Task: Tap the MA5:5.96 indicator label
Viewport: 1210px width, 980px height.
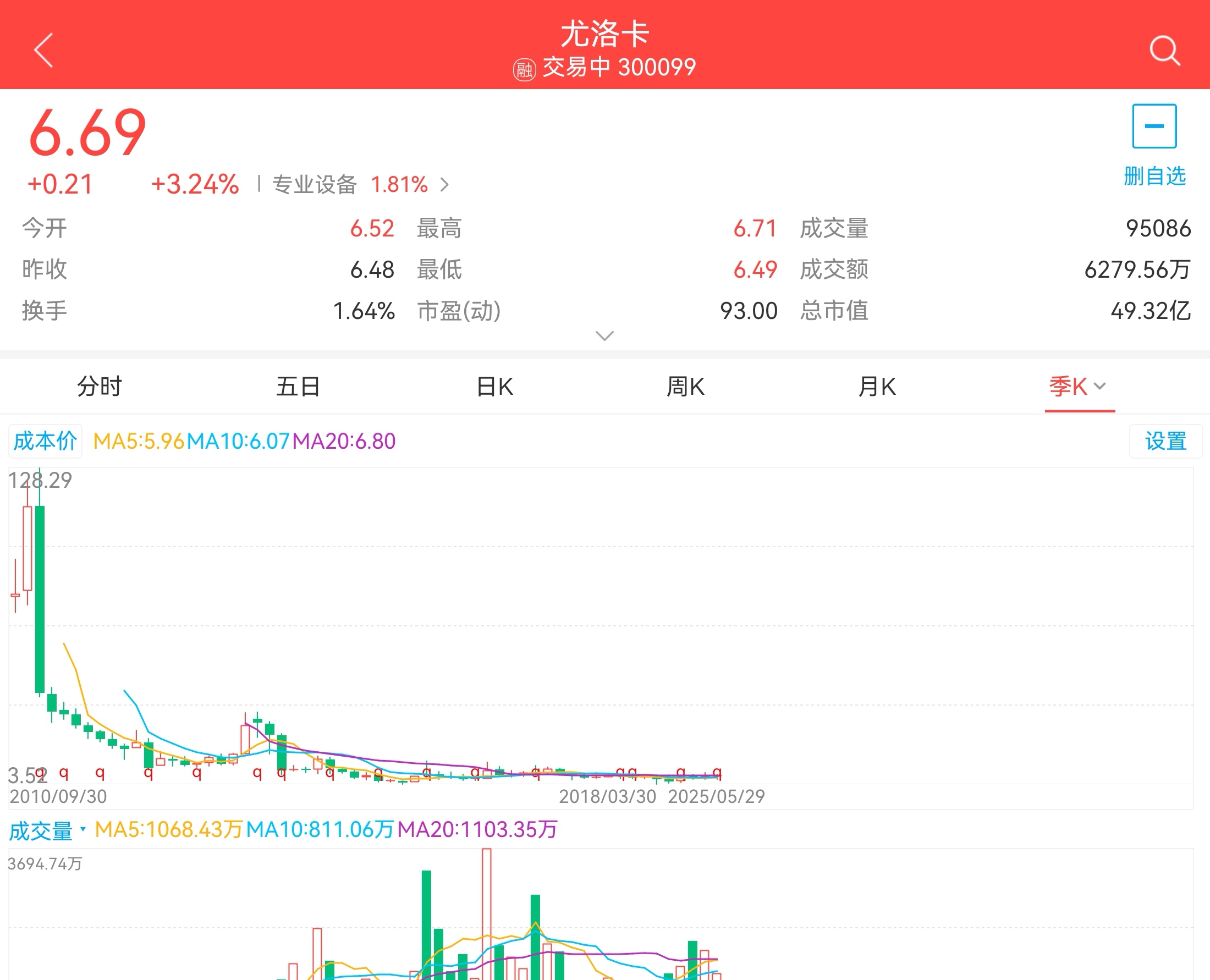Action: 139,441
